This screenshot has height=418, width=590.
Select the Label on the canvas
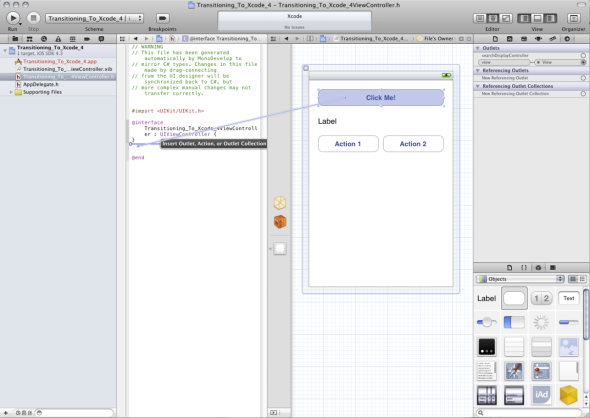[327, 121]
